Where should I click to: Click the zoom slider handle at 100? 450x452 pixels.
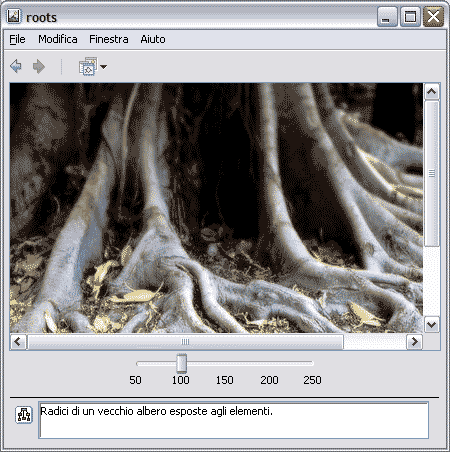click(x=182, y=363)
